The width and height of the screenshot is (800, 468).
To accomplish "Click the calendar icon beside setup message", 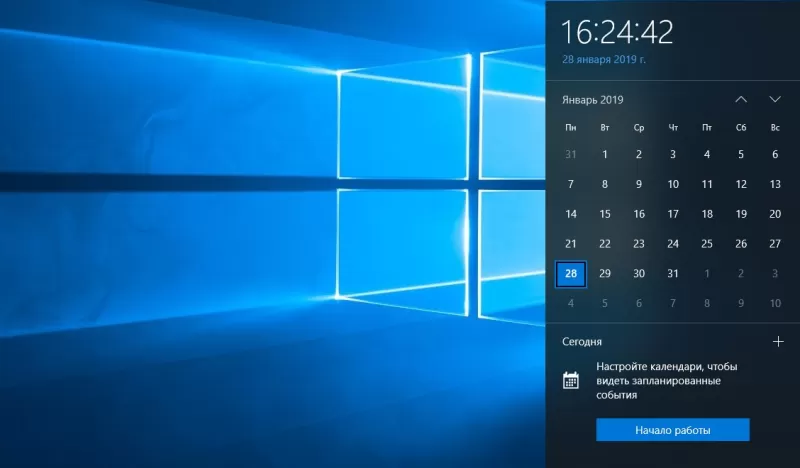I will click(571, 380).
